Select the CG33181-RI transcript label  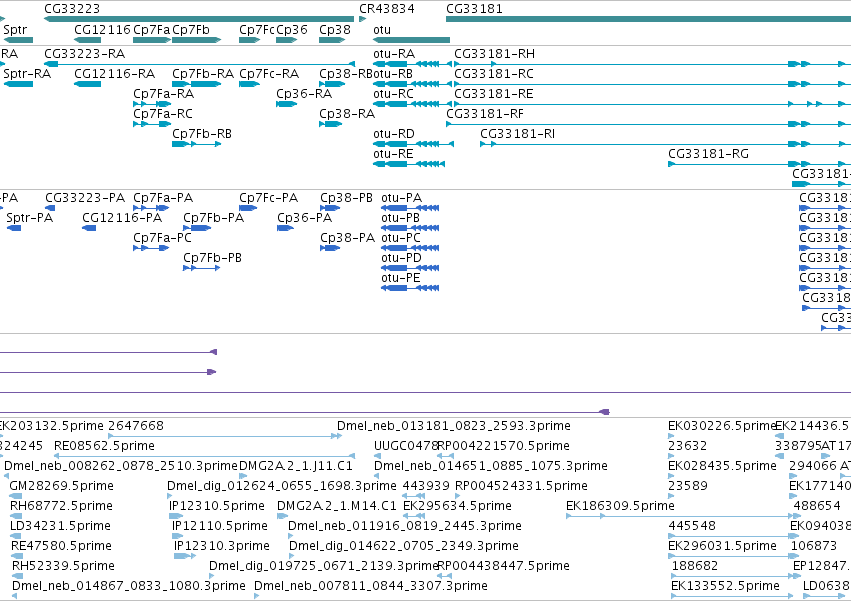pyautogui.click(x=518, y=134)
